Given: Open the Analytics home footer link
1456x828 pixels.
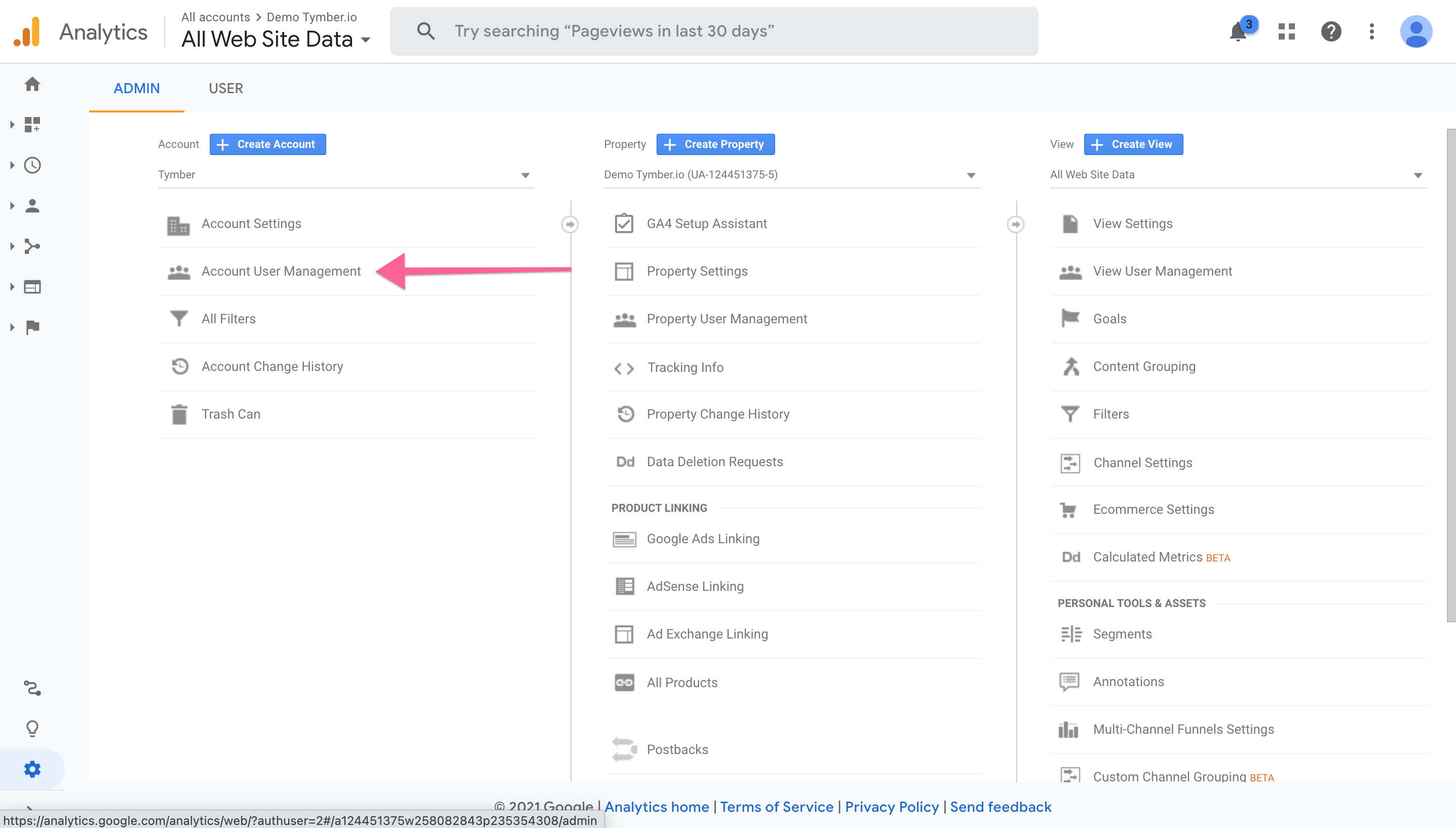Looking at the screenshot, I should pyautogui.click(x=657, y=807).
